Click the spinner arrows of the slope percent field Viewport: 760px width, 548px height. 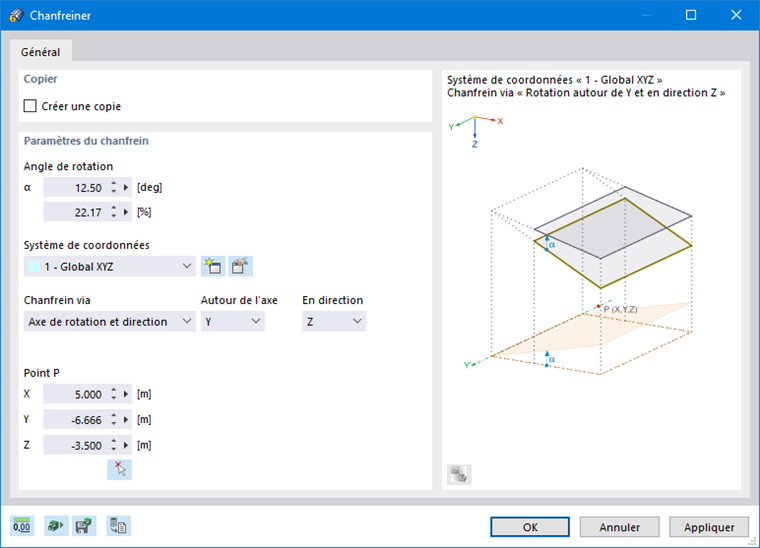click(114, 212)
